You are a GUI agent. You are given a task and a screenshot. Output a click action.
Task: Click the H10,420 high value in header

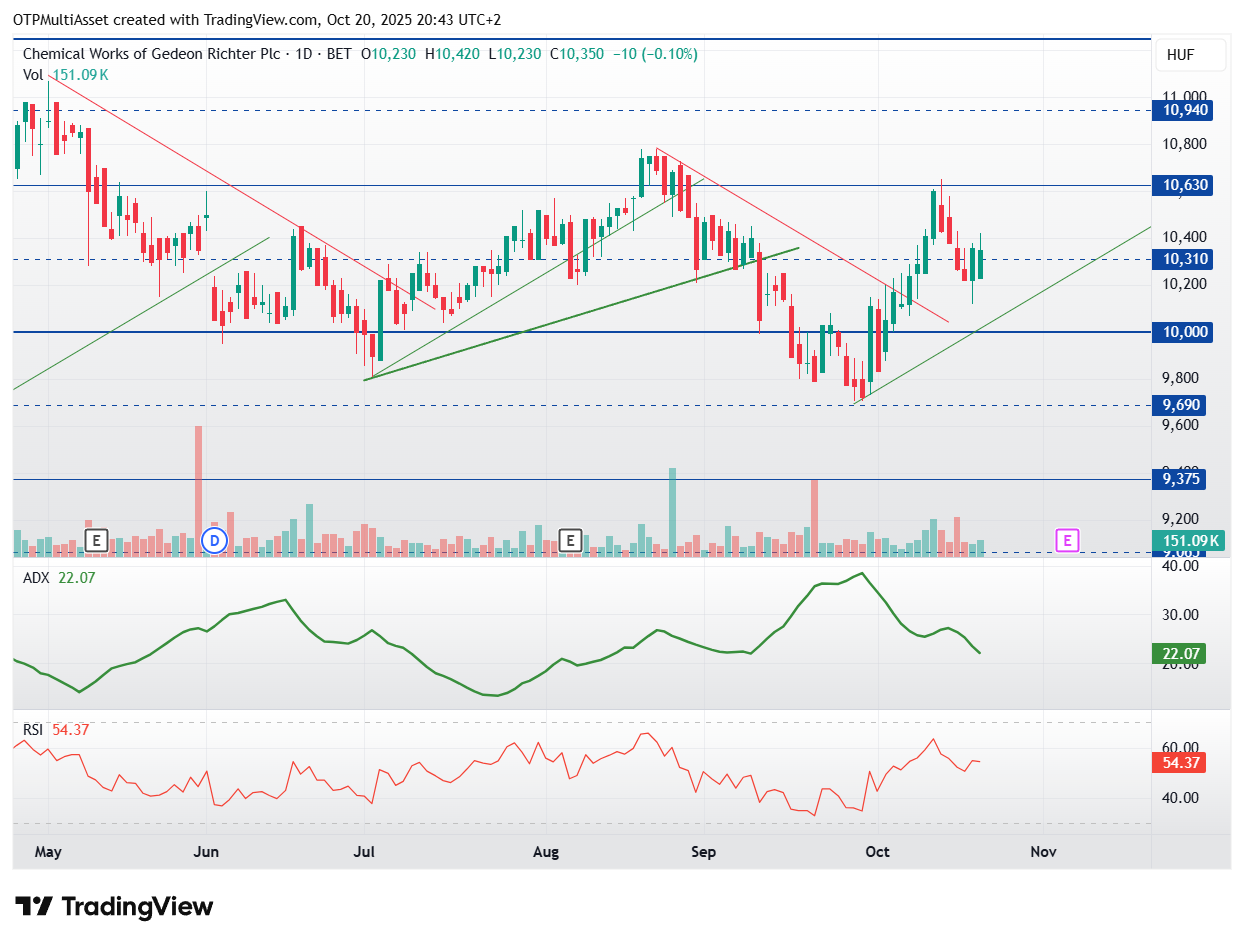(x=453, y=54)
